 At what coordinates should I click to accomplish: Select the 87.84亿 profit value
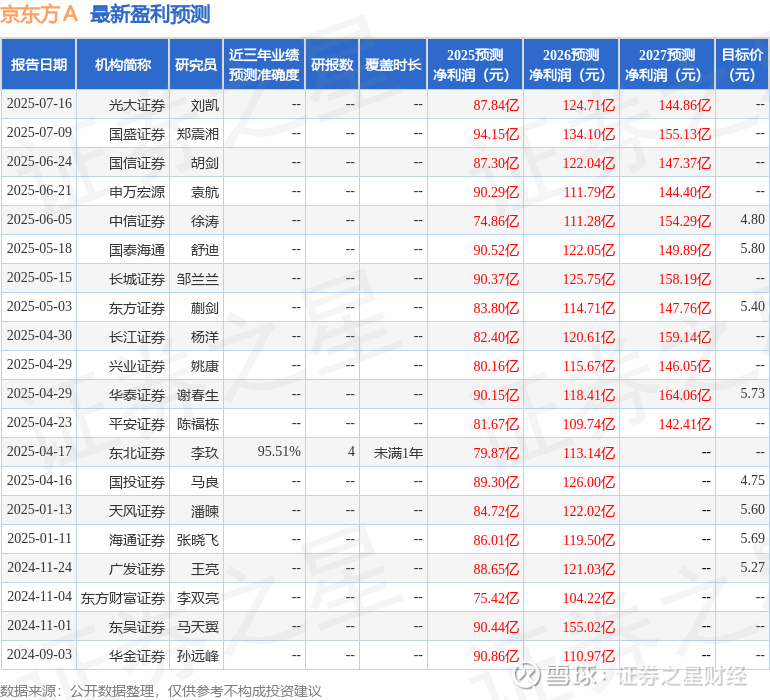496,105
